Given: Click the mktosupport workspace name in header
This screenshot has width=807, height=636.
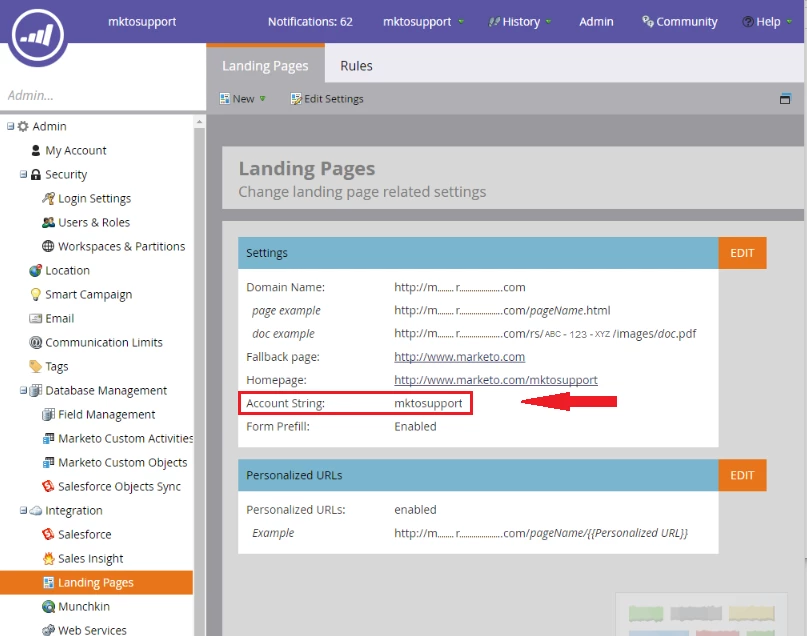Looking at the screenshot, I should [x=142, y=22].
